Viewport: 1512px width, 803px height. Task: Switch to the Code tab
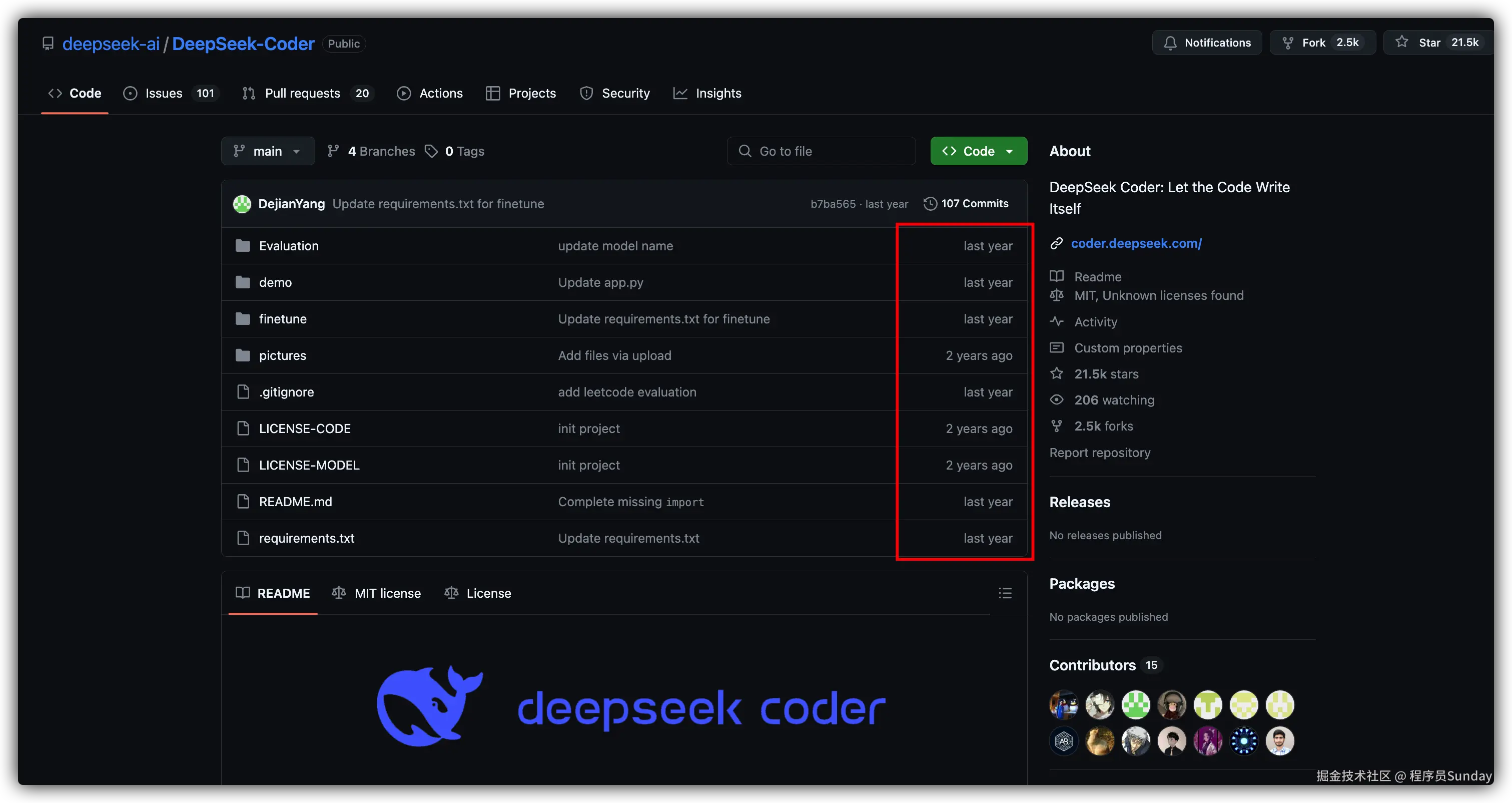point(75,93)
